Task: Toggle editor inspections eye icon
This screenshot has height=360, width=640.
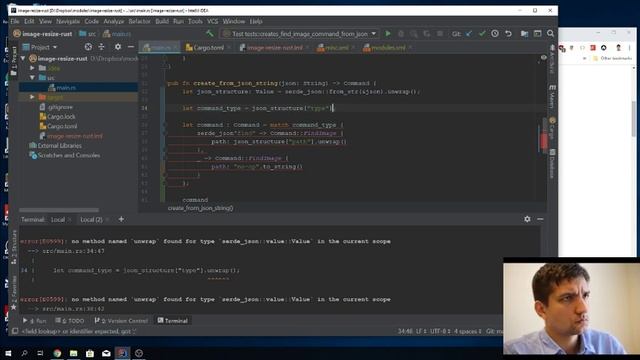Action: pos(544,58)
